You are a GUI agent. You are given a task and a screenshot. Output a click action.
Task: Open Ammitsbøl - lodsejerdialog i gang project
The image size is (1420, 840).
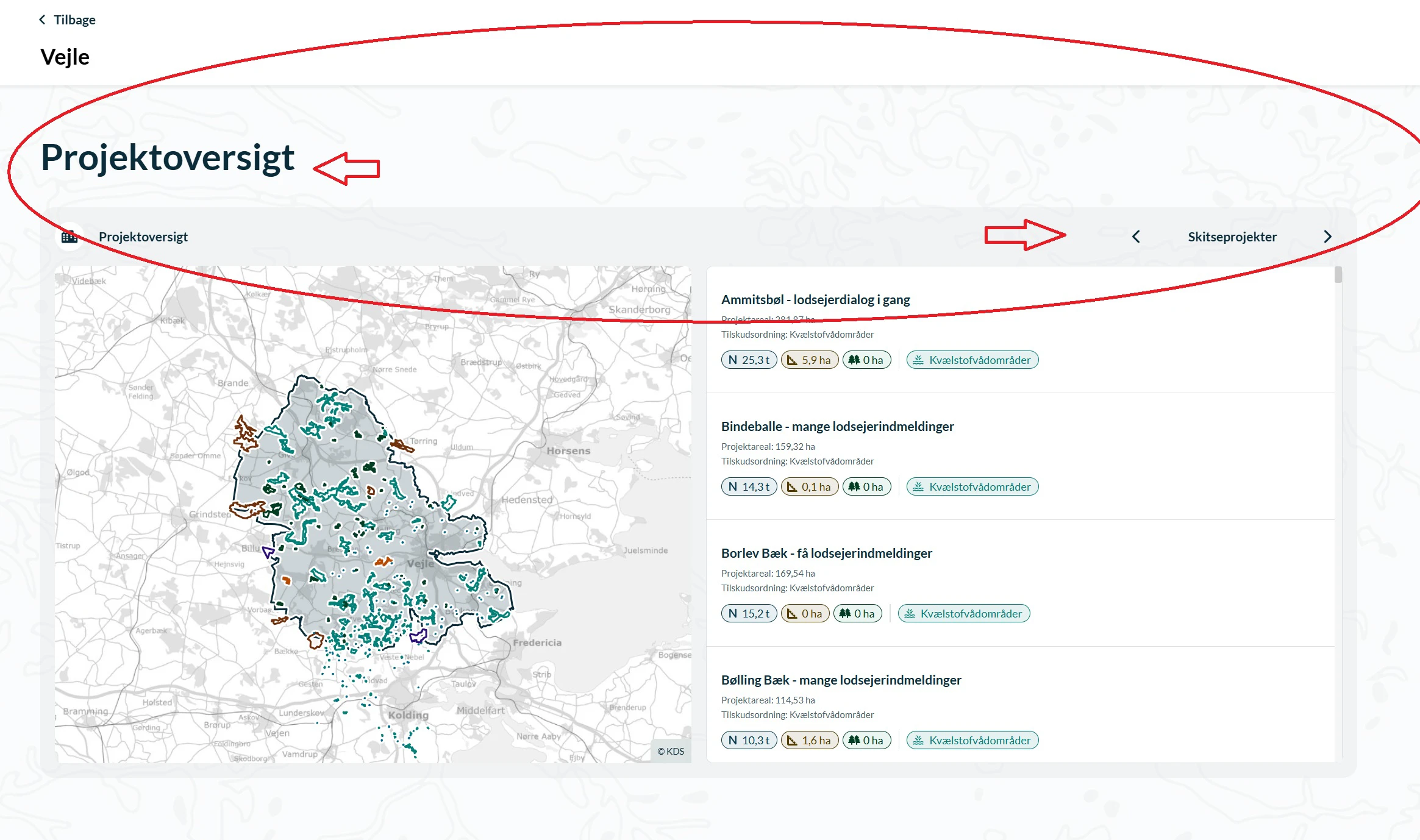pos(815,299)
